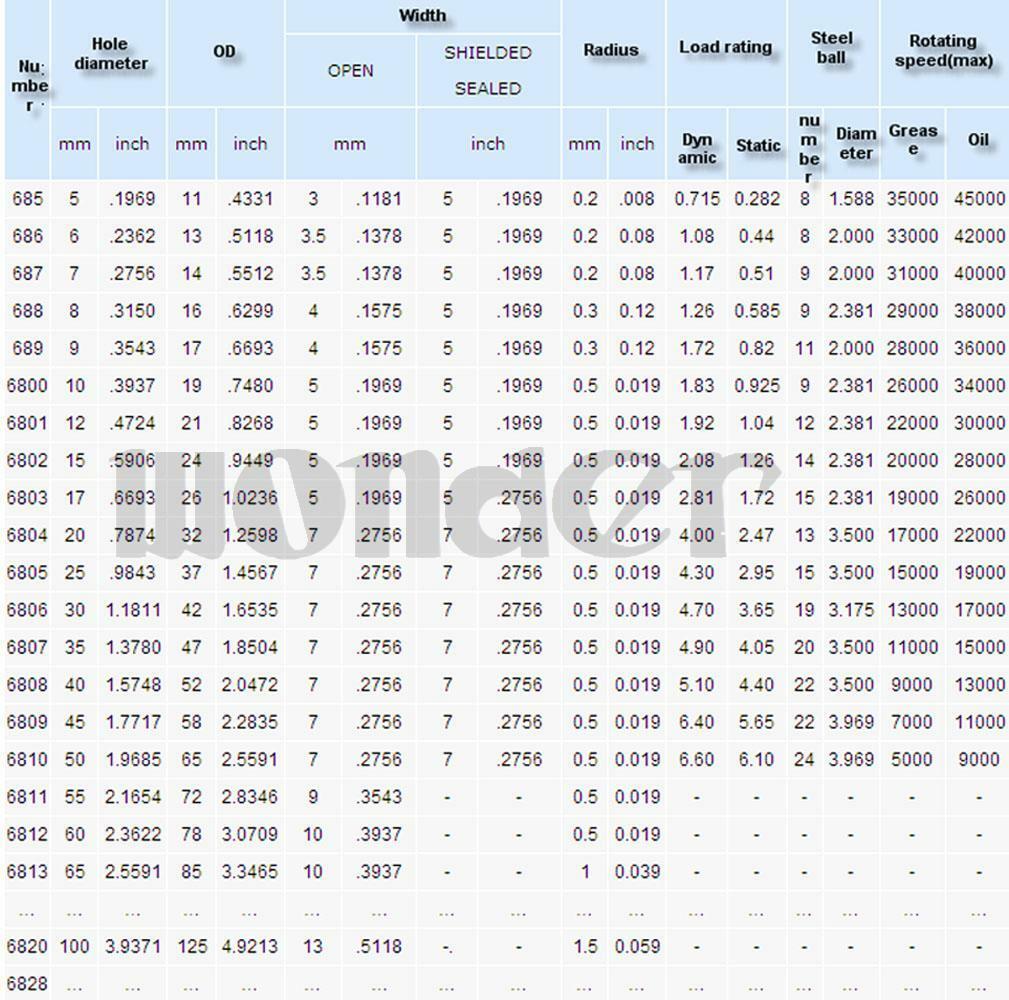Screen dimensions: 1009x1000
Task: Click the Static load subheader
Action: 758,146
